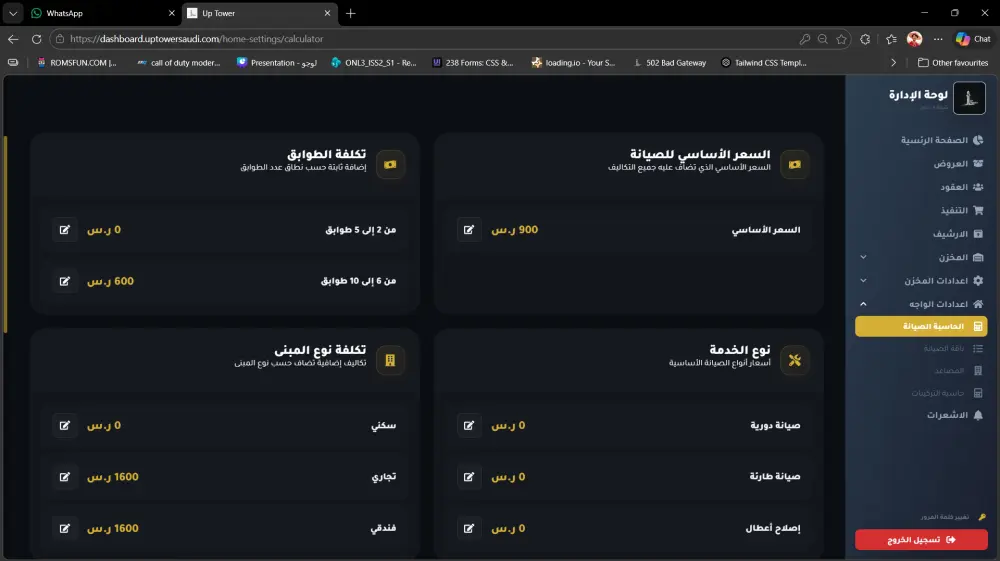Image resolution: width=1000 pixels, height=561 pixels.
Task: Open the loading.io bookmark
Action: pyautogui.click(x=573, y=62)
